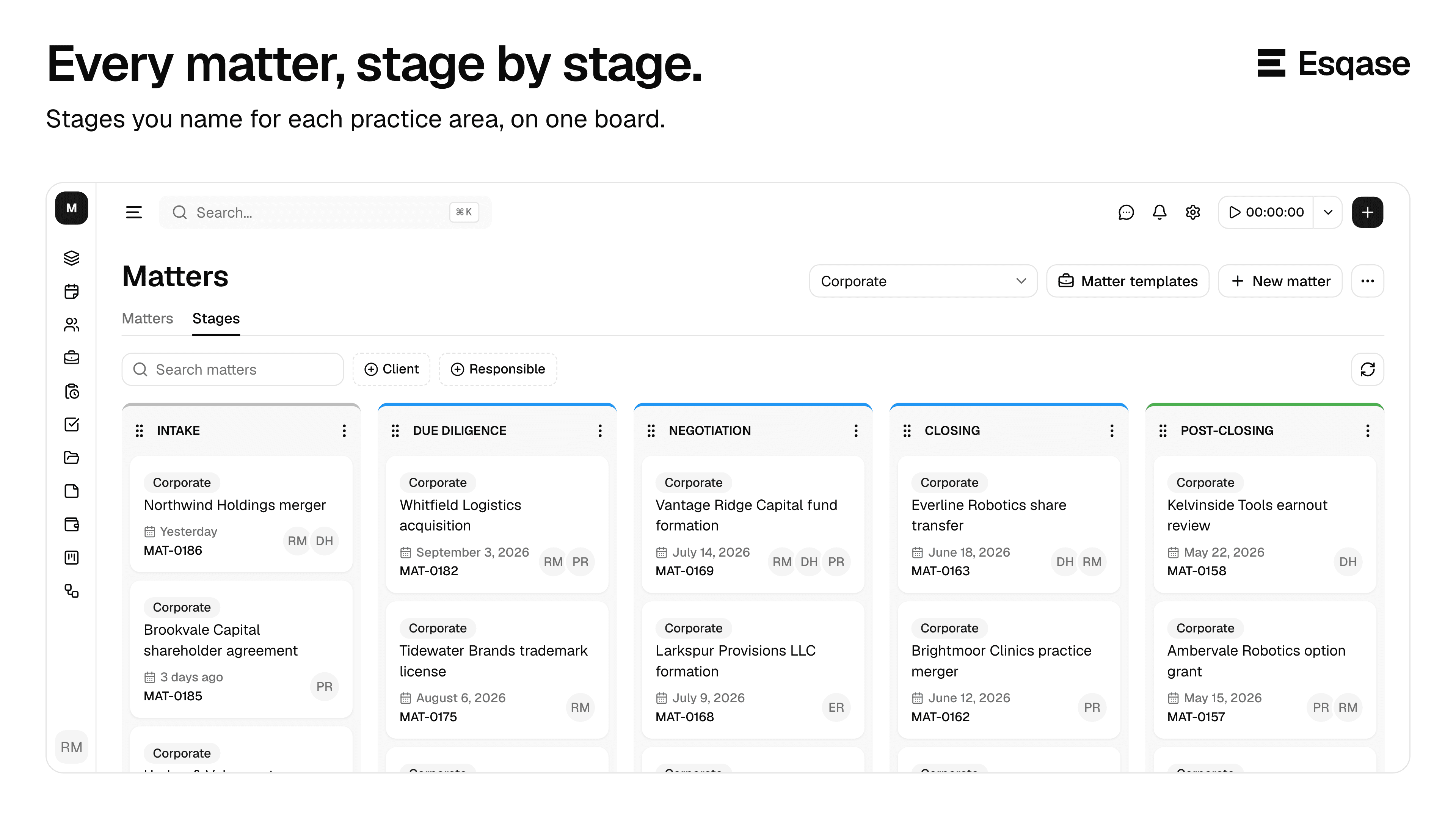Open the time tracking clipboard icon in sidebar
1456x819 pixels.
pyautogui.click(x=71, y=391)
